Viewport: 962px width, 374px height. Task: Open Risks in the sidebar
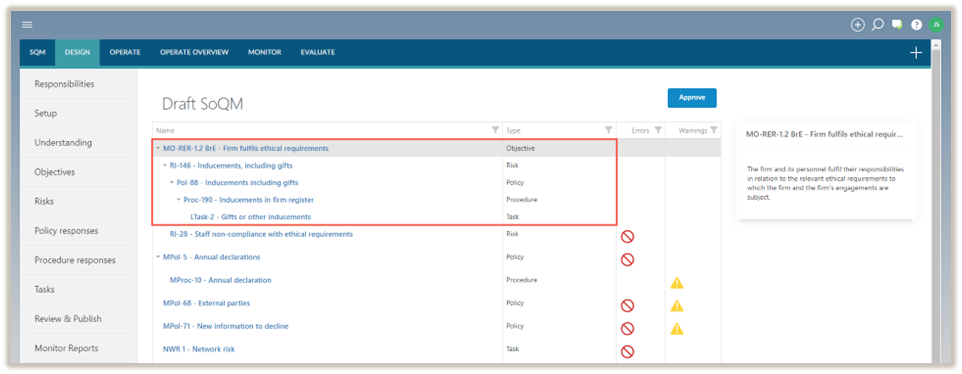coord(45,202)
